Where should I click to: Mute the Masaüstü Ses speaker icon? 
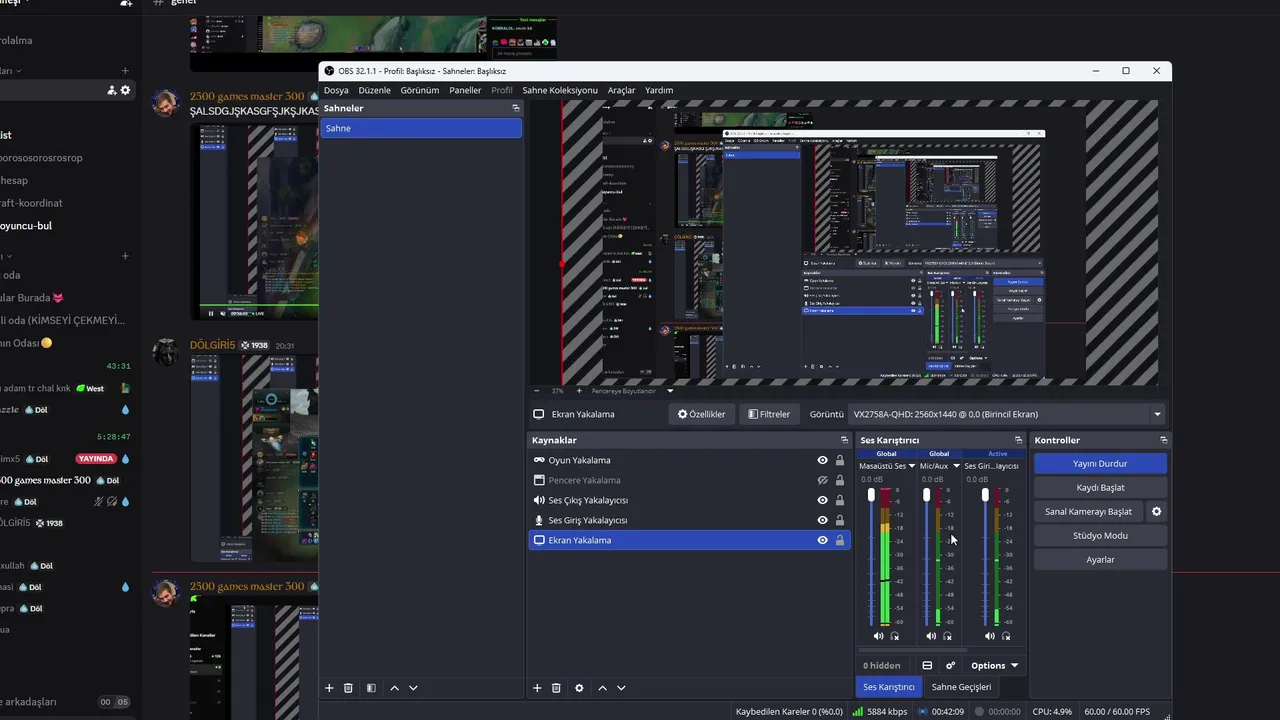(878, 636)
